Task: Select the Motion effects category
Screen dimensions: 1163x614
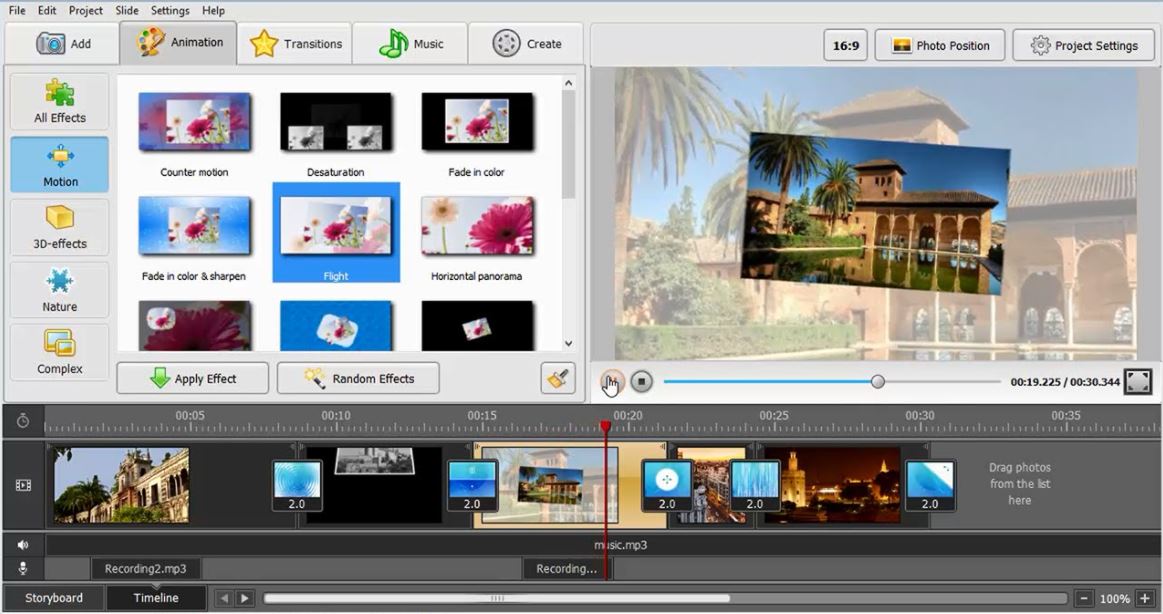Action: tap(58, 164)
